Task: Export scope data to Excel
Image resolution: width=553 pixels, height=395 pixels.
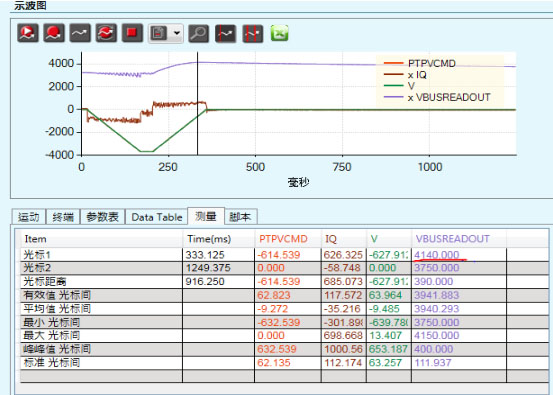Action: (x=280, y=33)
